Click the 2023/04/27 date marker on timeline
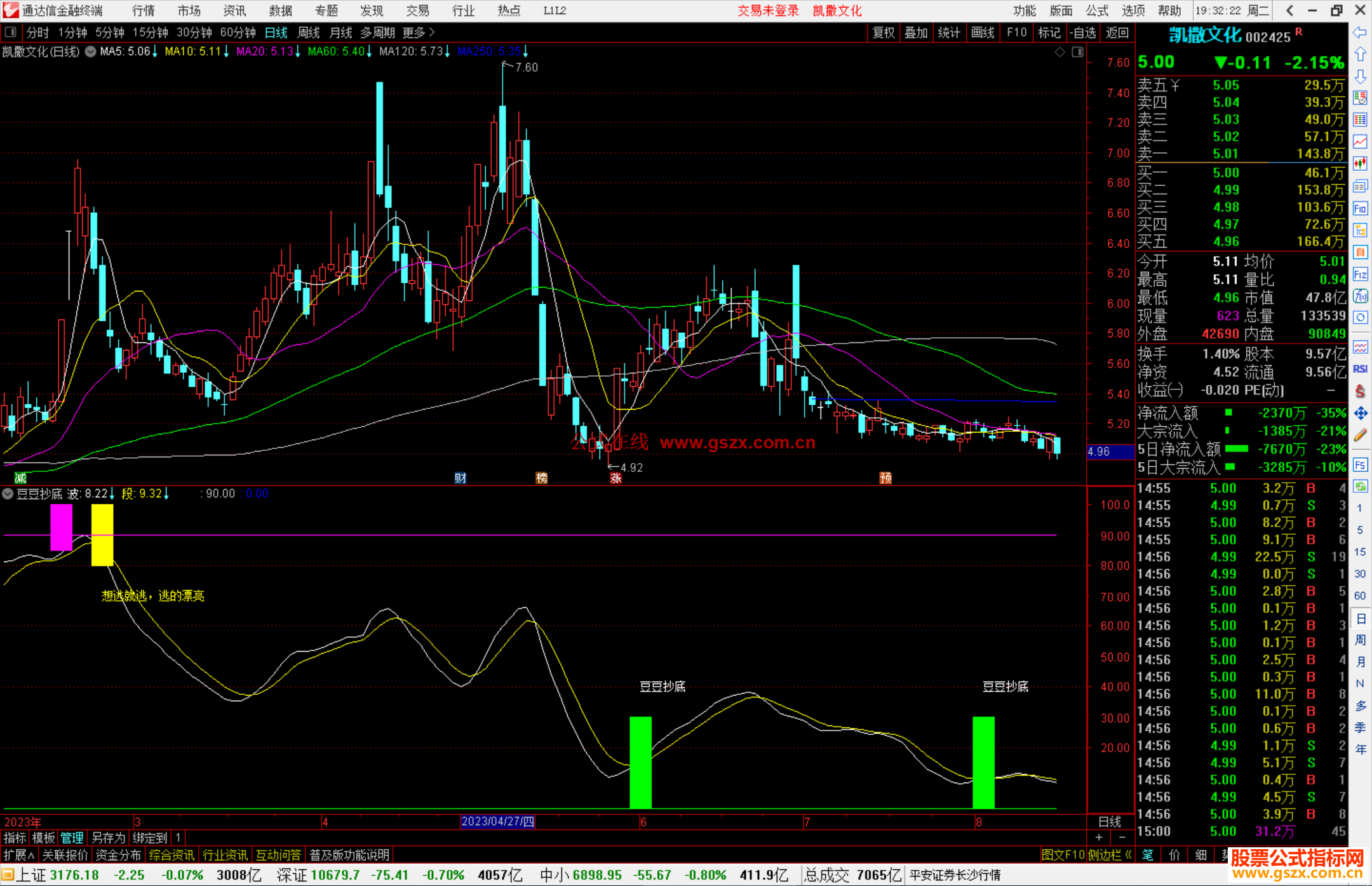 [x=497, y=821]
